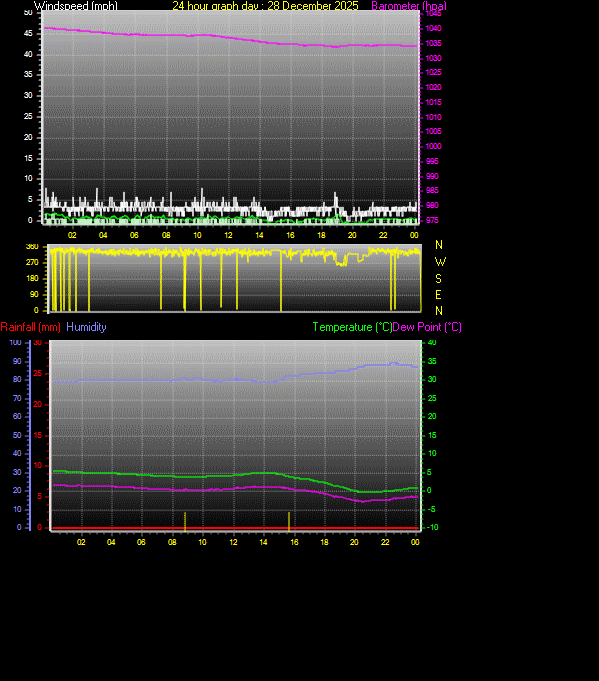This screenshot has height=681, width=599.
Task: Click "90" on the wind direction axis
Action: [x=34, y=294]
